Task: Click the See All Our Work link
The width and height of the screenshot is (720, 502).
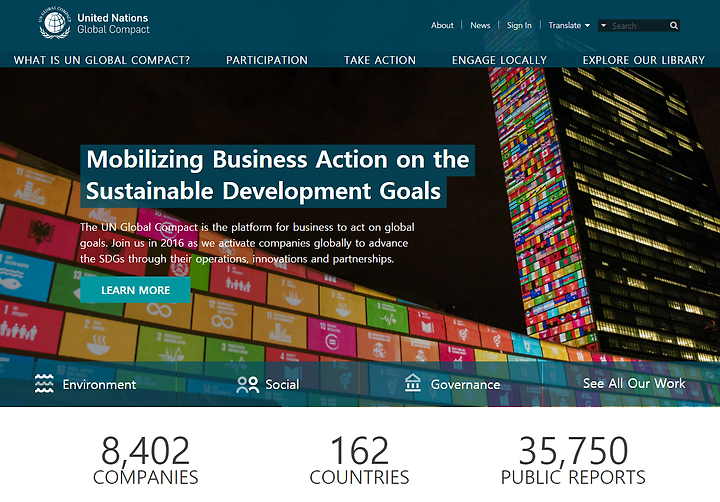Action: (x=634, y=384)
